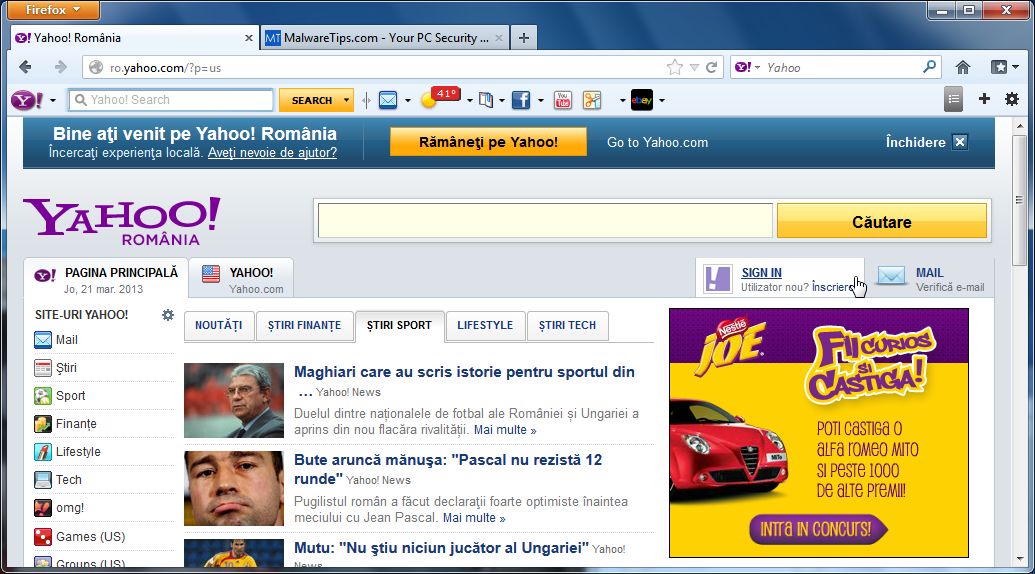Switch to the YAHOO! Yahoo.com tab
Screen dimensions: 1035x574
tap(242, 280)
